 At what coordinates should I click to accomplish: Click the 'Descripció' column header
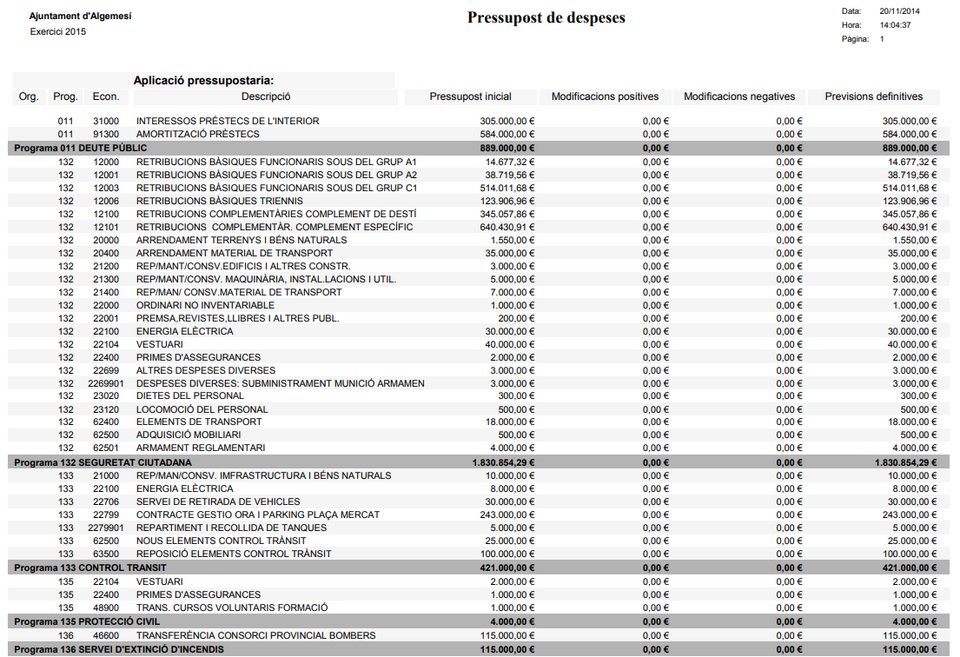click(x=266, y=97)
